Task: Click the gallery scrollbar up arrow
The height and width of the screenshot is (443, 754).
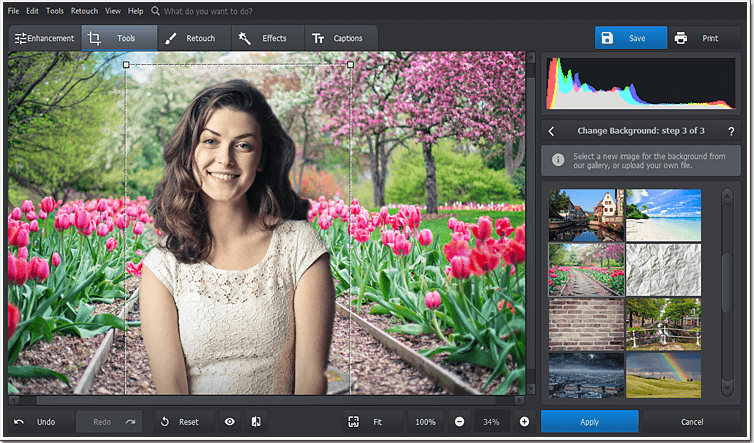Action: coord(727,196)
